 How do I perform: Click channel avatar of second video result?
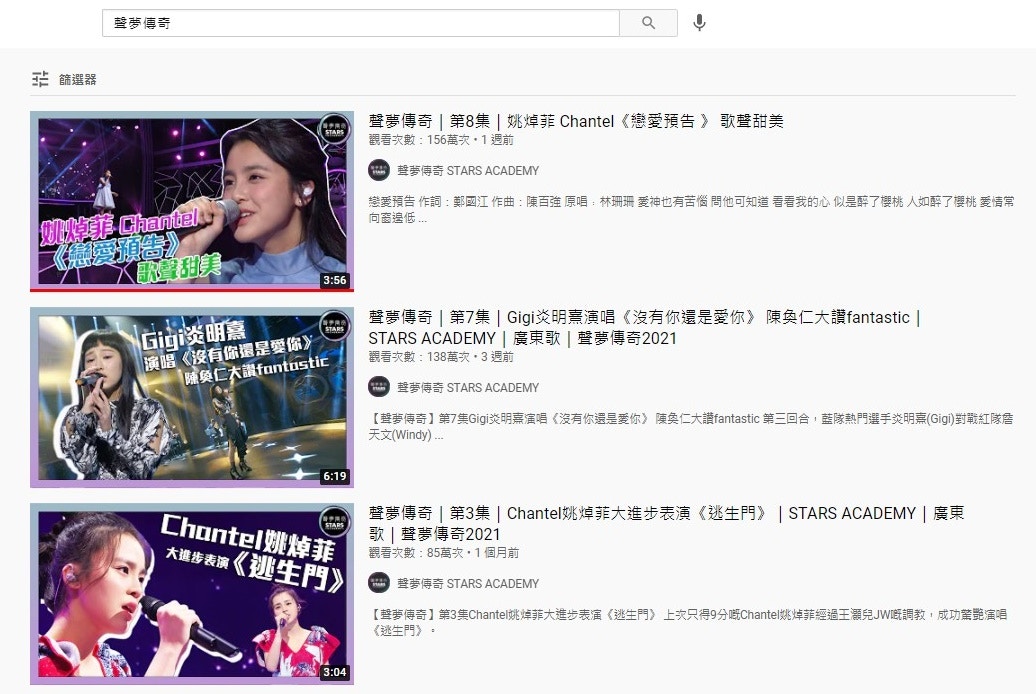pyautogui.click(x=379, y=388)
